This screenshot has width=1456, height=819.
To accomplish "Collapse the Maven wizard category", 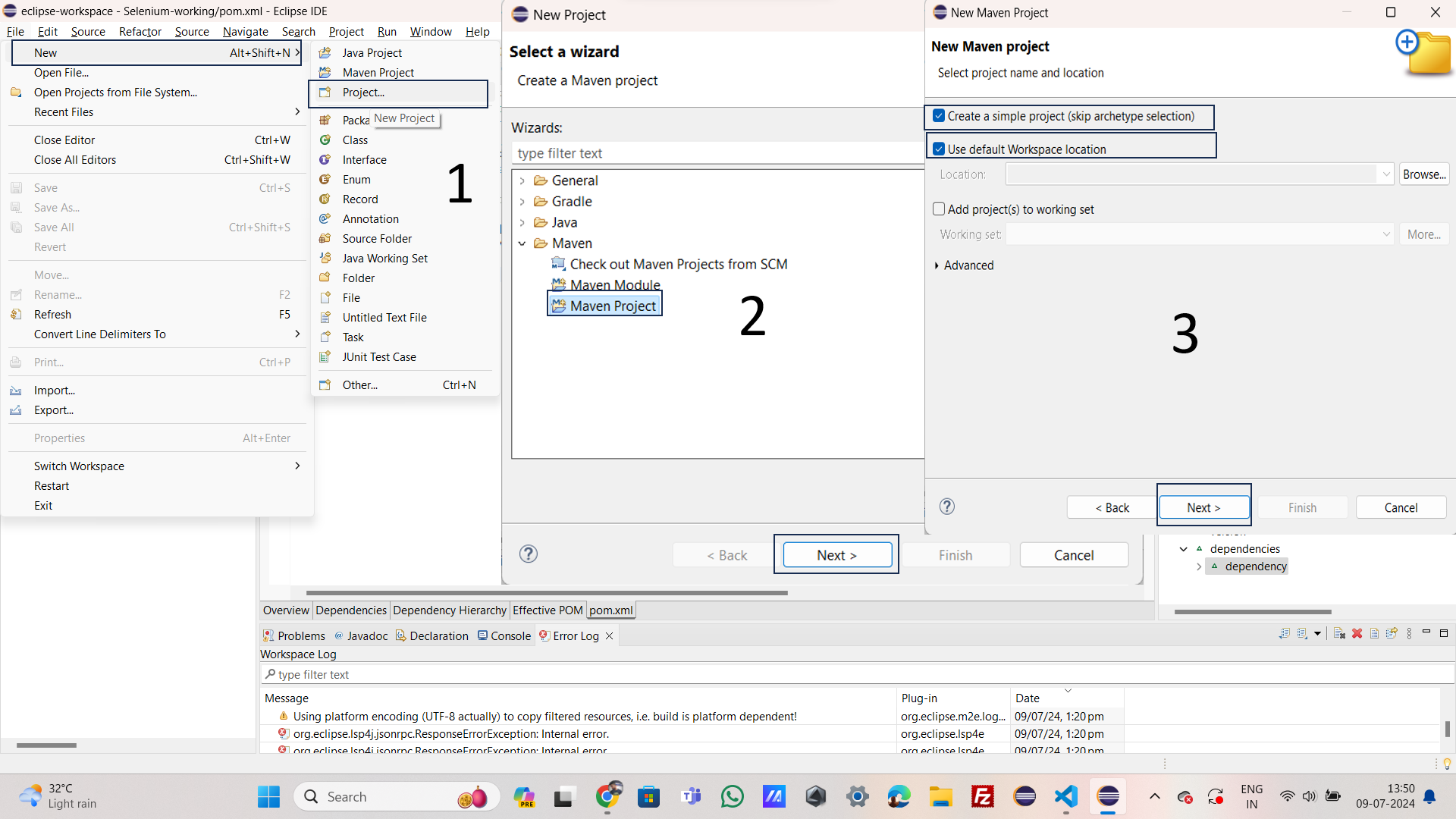I will (x=522, y=243).
